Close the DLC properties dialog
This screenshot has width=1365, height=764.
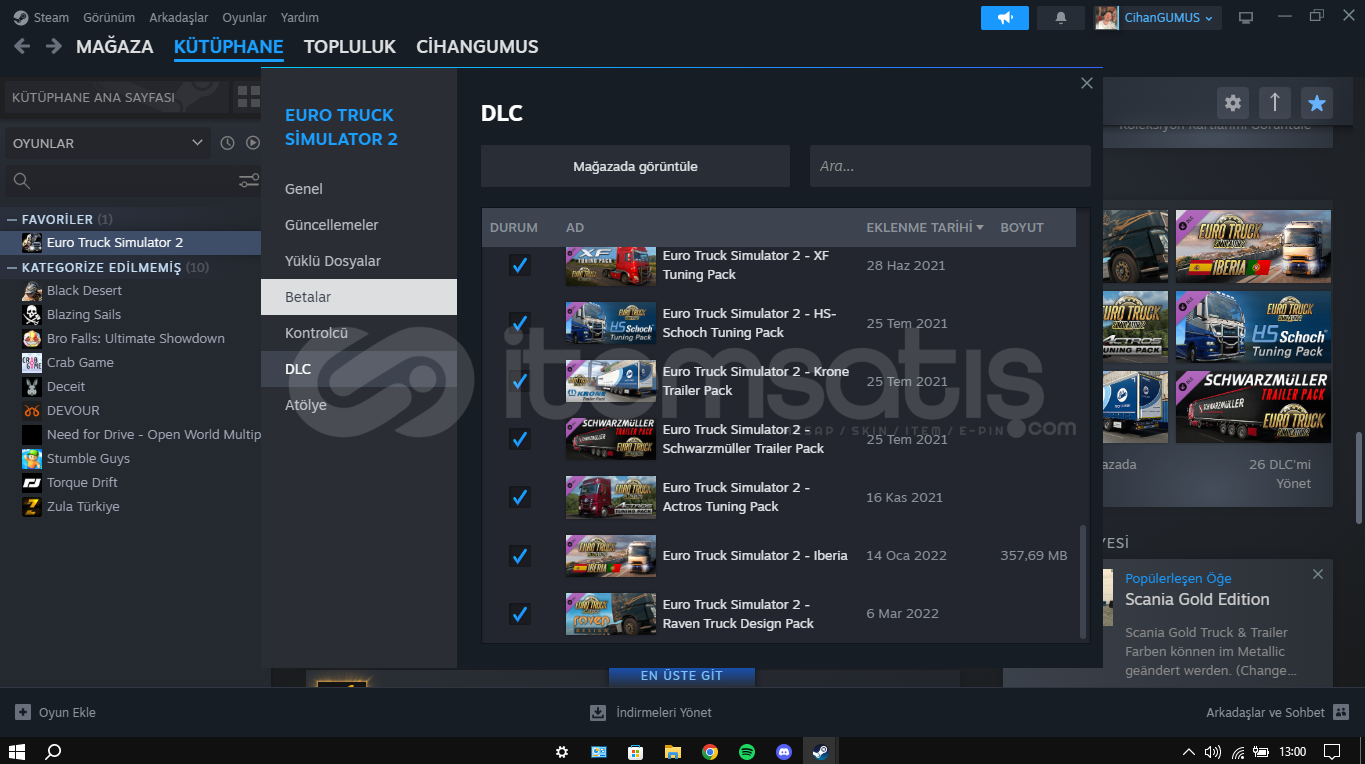point(1087,83)
